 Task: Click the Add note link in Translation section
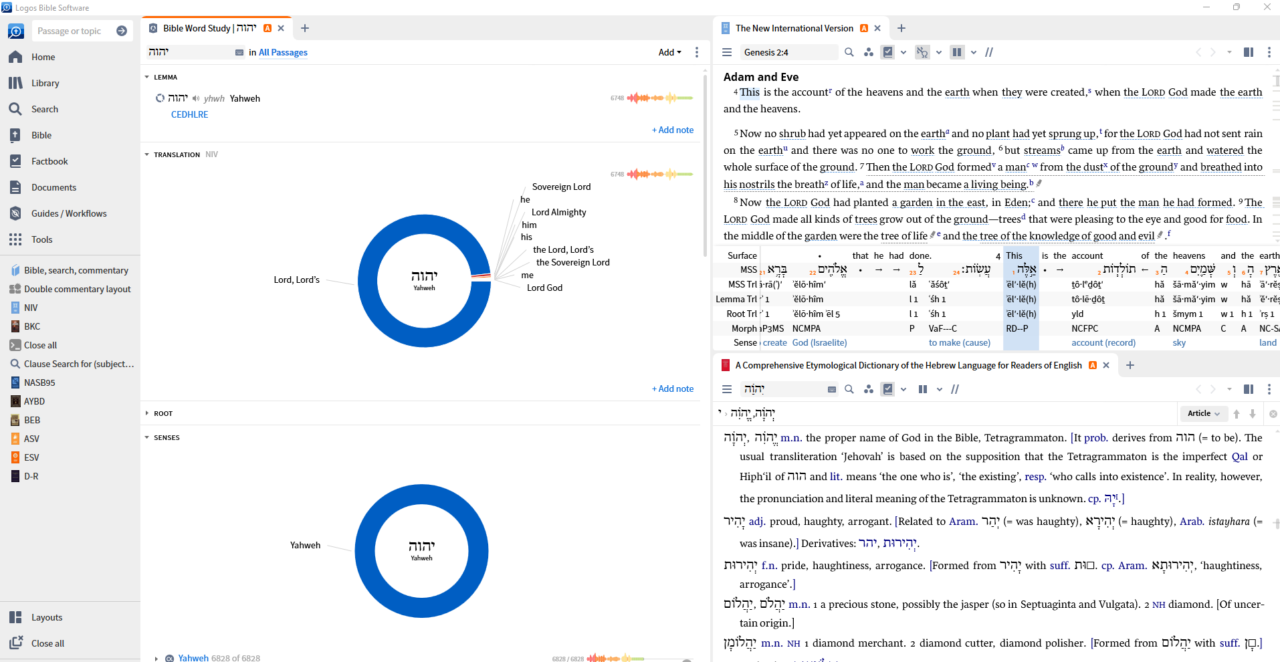(x=672, y=388)
